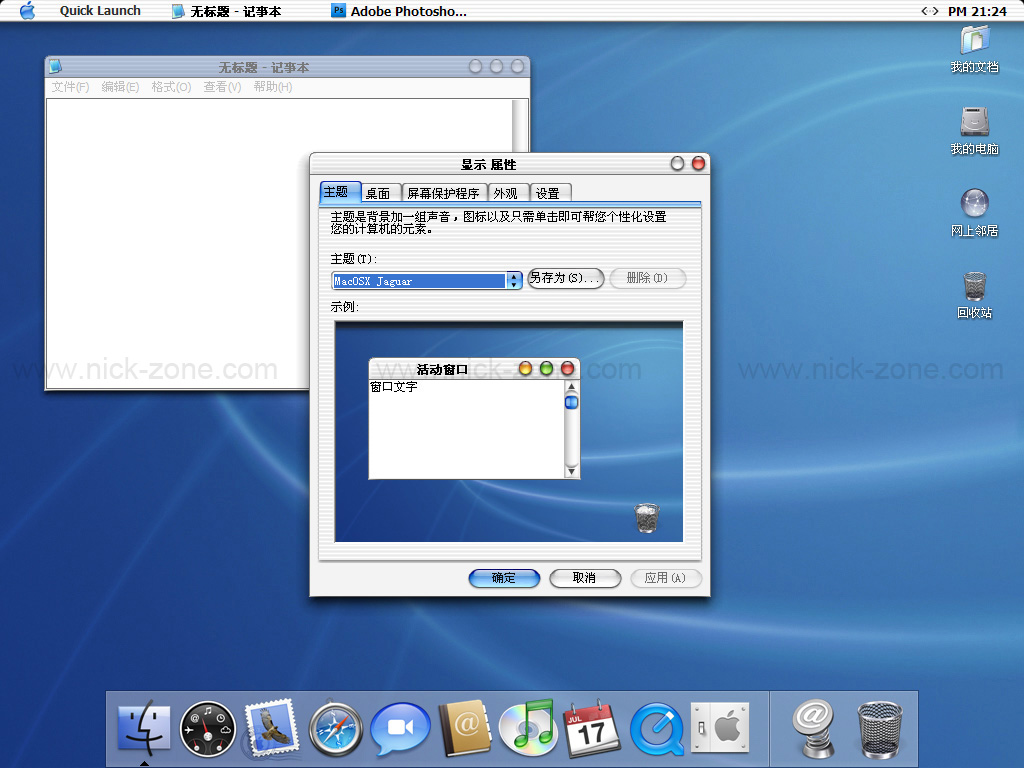
Task: Click Quick Launch in the top bar
Action: (100, 10)
